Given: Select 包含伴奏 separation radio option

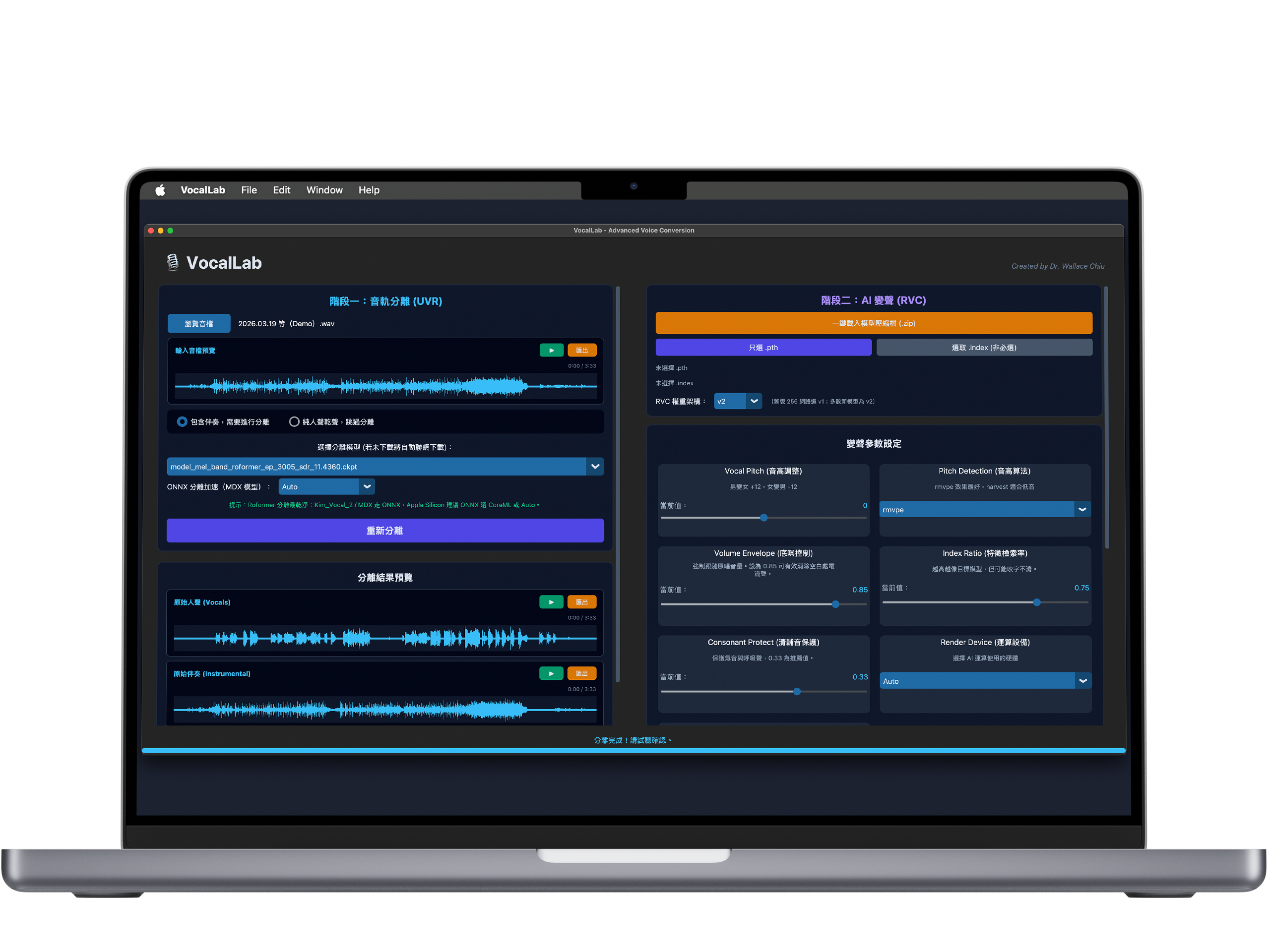Looking at the screenshot, I should click(182, 422).
